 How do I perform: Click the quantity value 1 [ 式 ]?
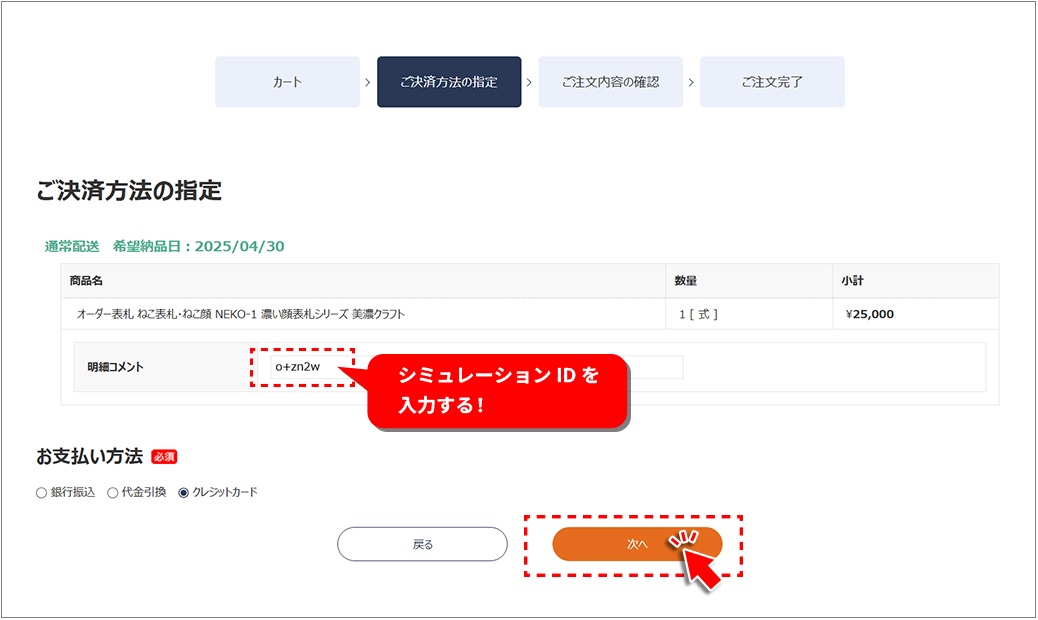[x=698, y=314]
